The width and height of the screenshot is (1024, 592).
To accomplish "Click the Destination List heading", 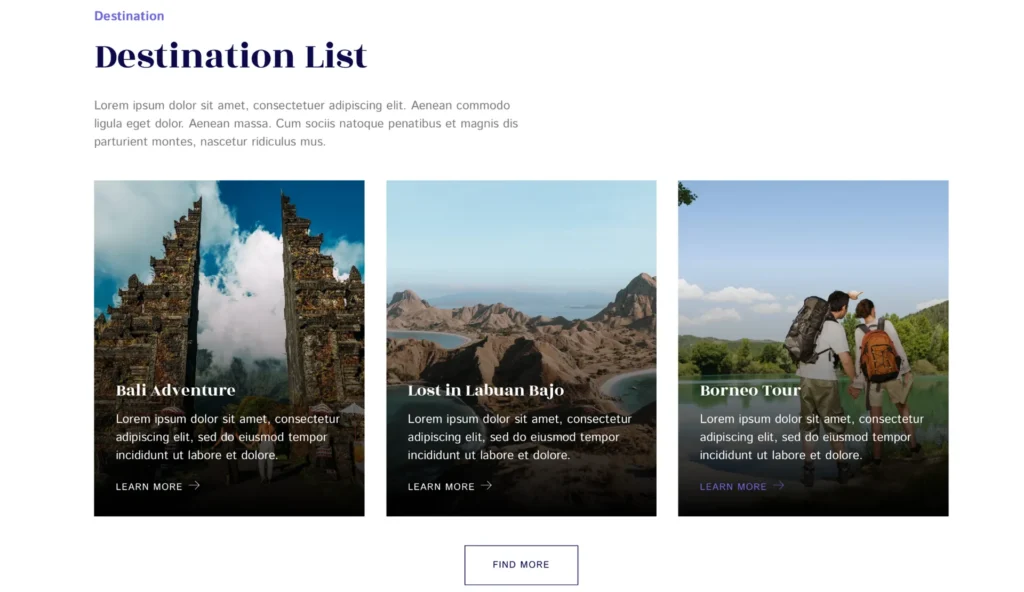I will click(x=231, y=57).
